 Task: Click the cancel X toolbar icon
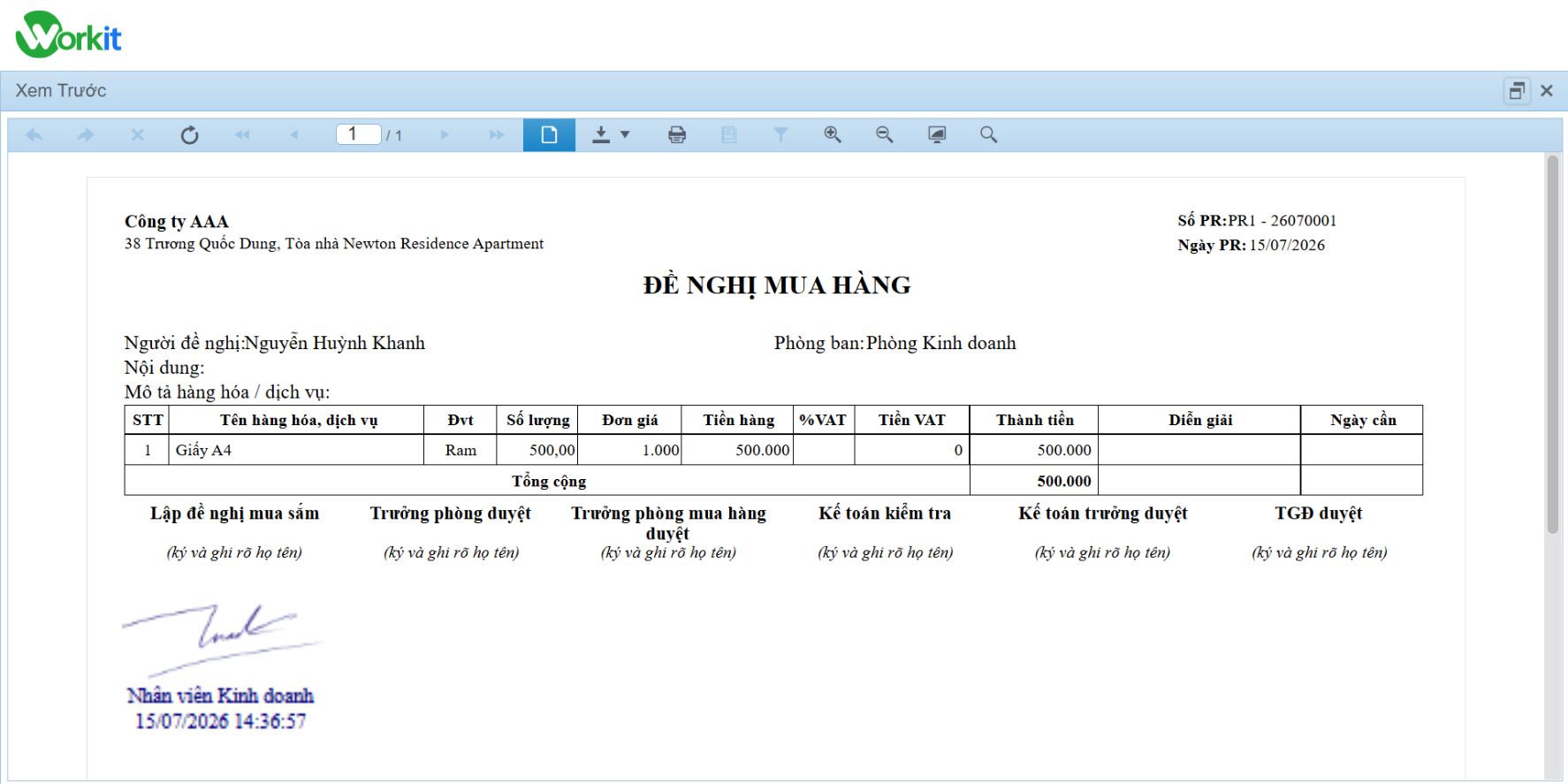[137, 135]
